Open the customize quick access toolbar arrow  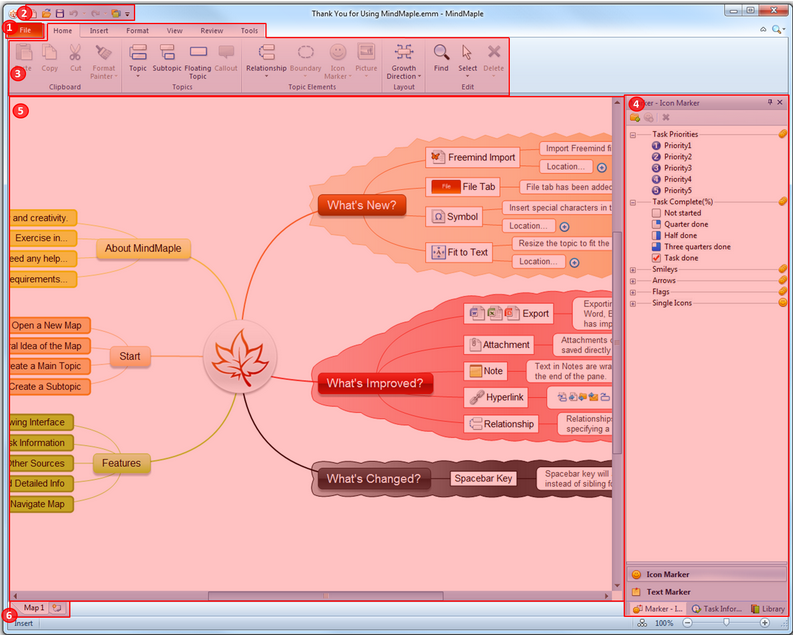click(x=127, y=14)
